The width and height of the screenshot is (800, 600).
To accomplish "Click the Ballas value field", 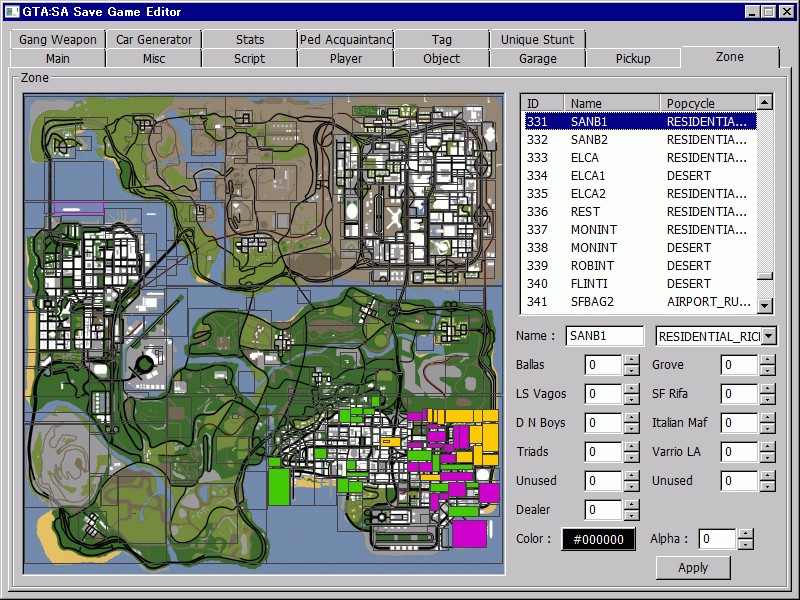I will click(x=603, y=365).
